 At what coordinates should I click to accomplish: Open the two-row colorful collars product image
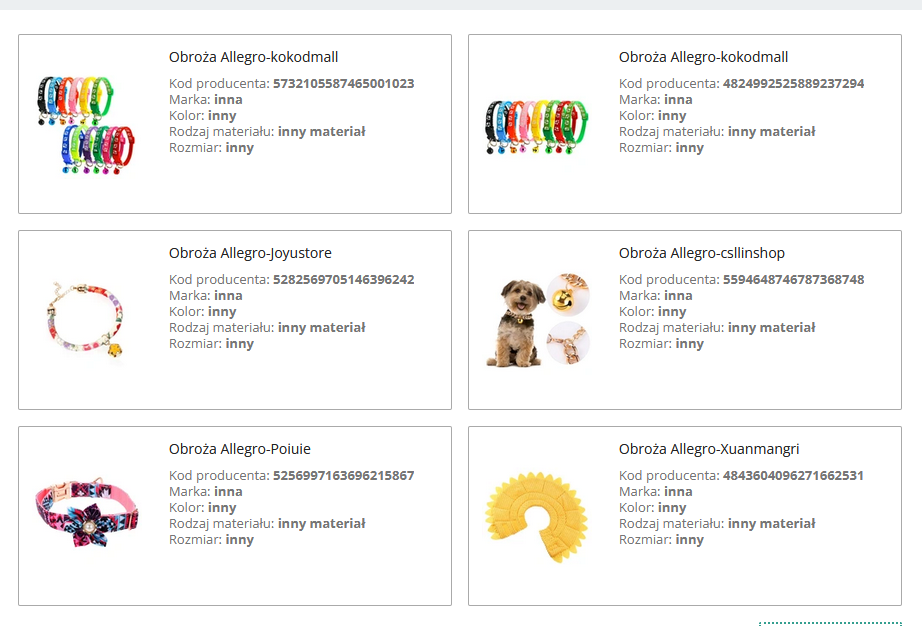click(86, 124)
